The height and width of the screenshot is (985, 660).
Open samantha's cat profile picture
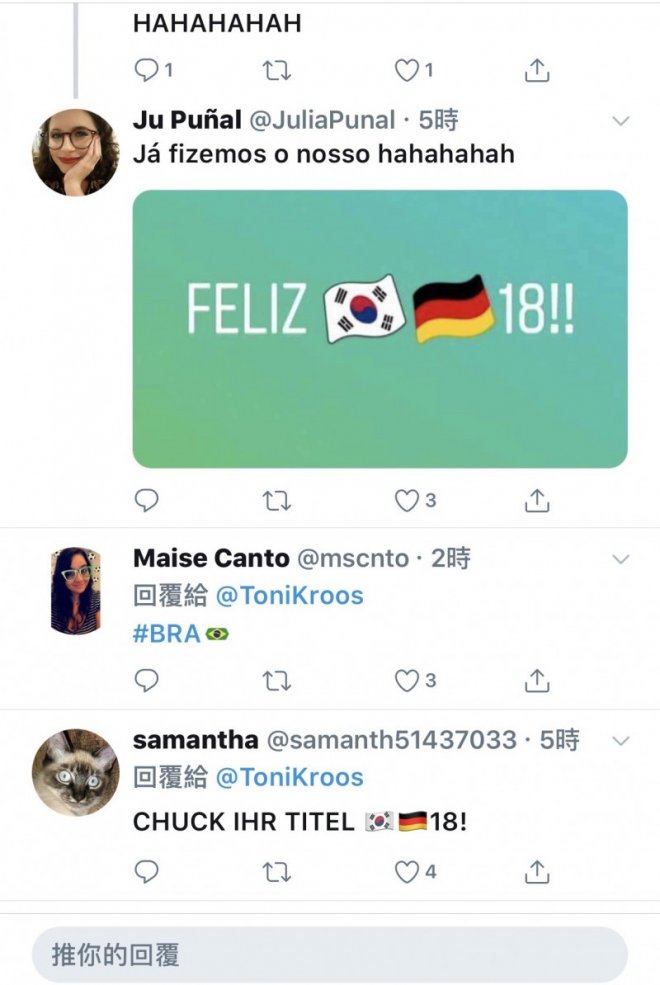pos(76,771)
